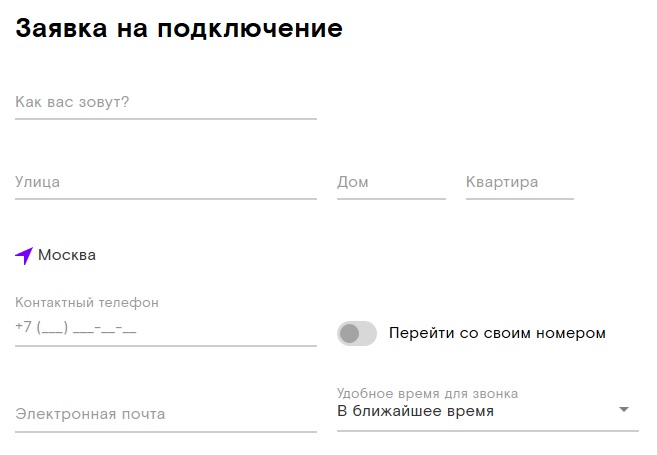The width and height of the screenshot is (657, 455).
Task: Click the "+7" prefix in the phone field
Action: pos(24,328)
